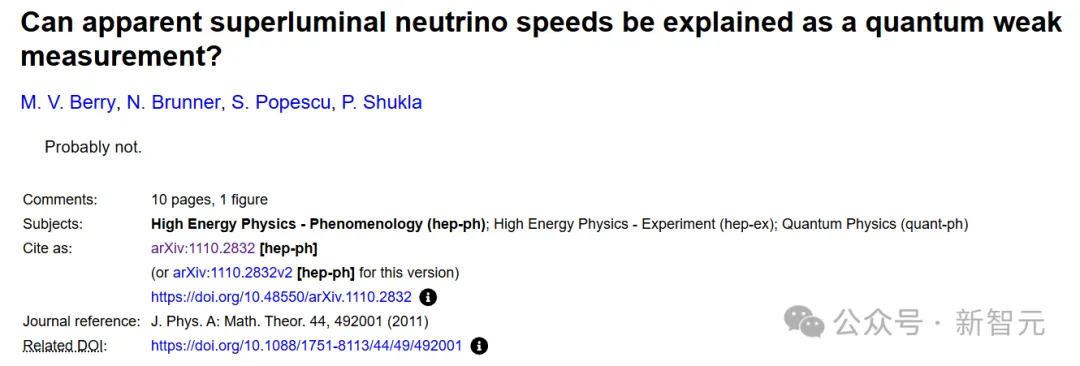Click the '10 pages, 1 figure' comment
1080x366 pixels.
click(x=209, y=200)
